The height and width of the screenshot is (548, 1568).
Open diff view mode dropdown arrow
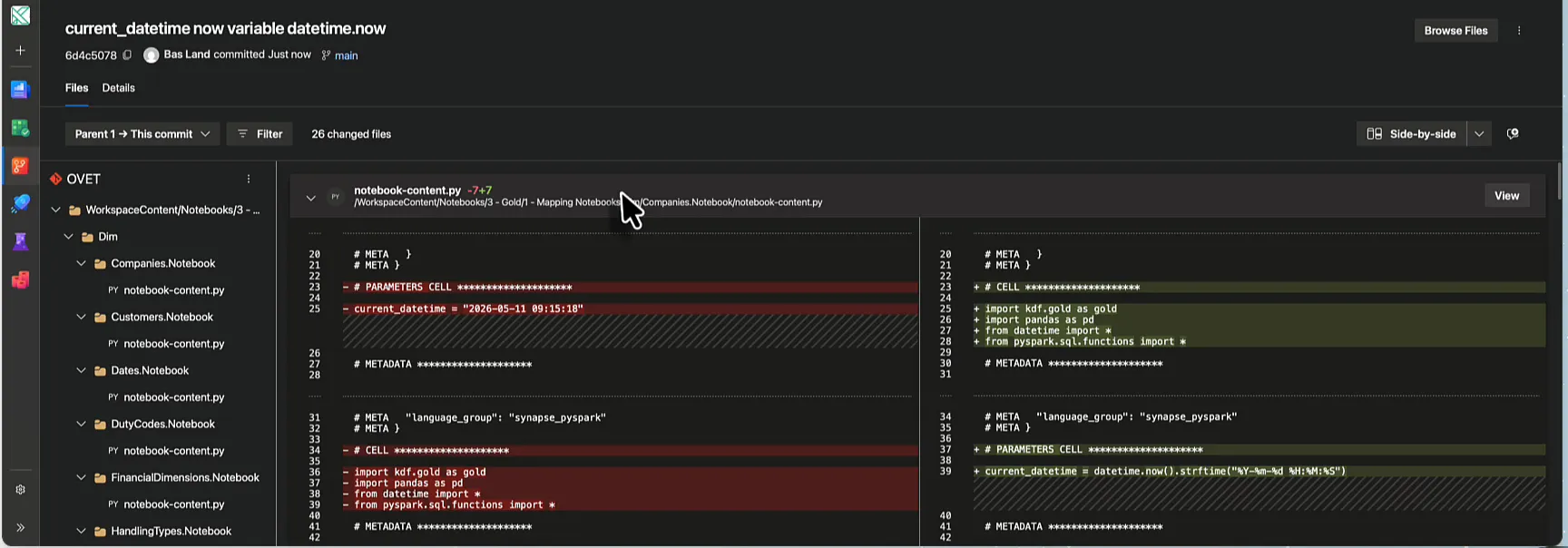[x=1479, y=133]
